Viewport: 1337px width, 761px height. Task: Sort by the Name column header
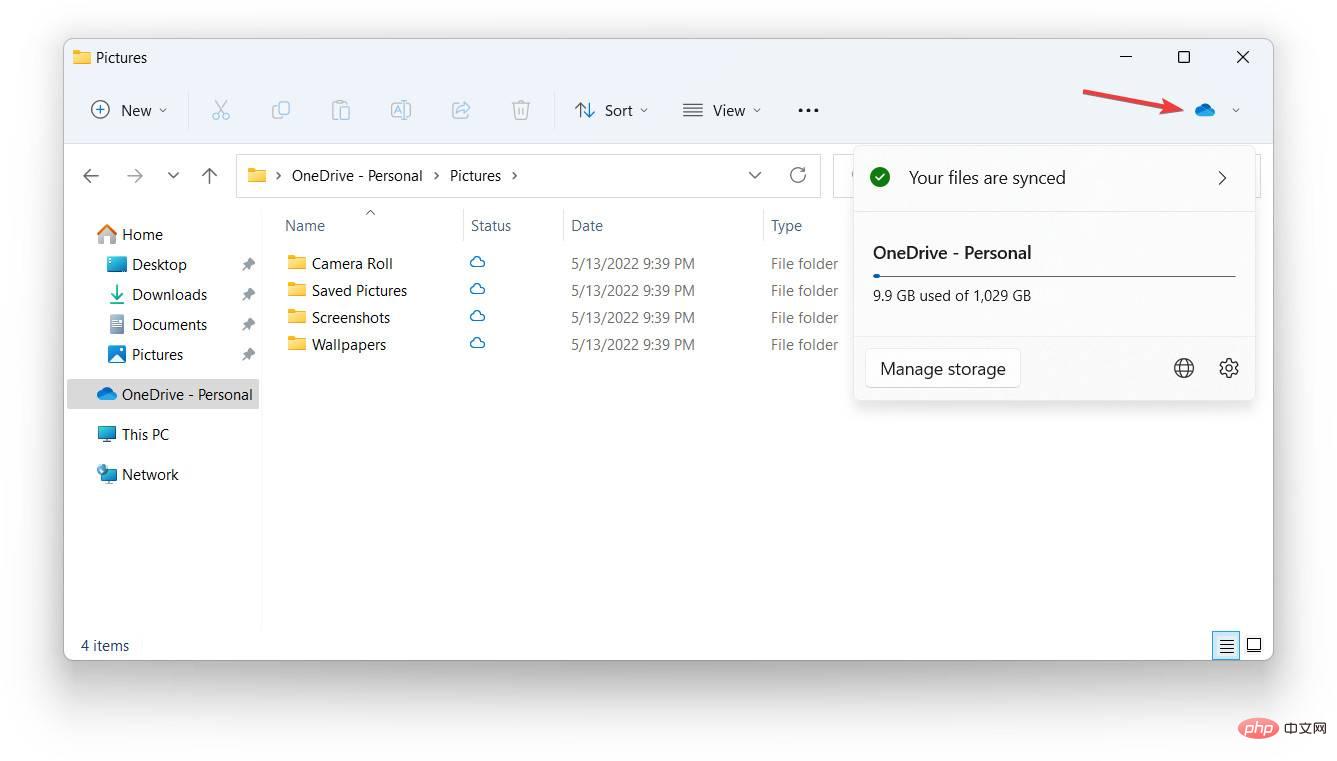pos(305,226)
